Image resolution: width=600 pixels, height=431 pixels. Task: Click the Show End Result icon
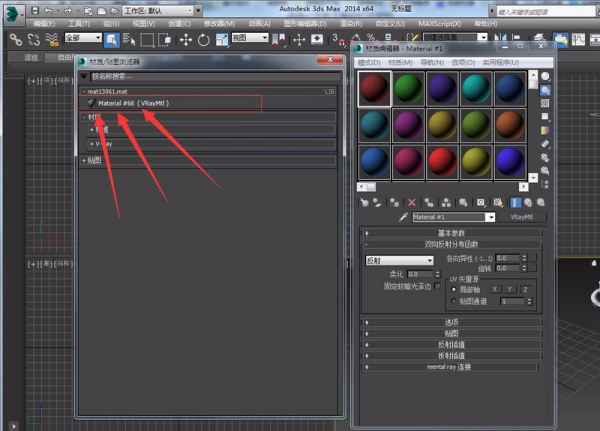pyautogui.click(x=514, y=202)
